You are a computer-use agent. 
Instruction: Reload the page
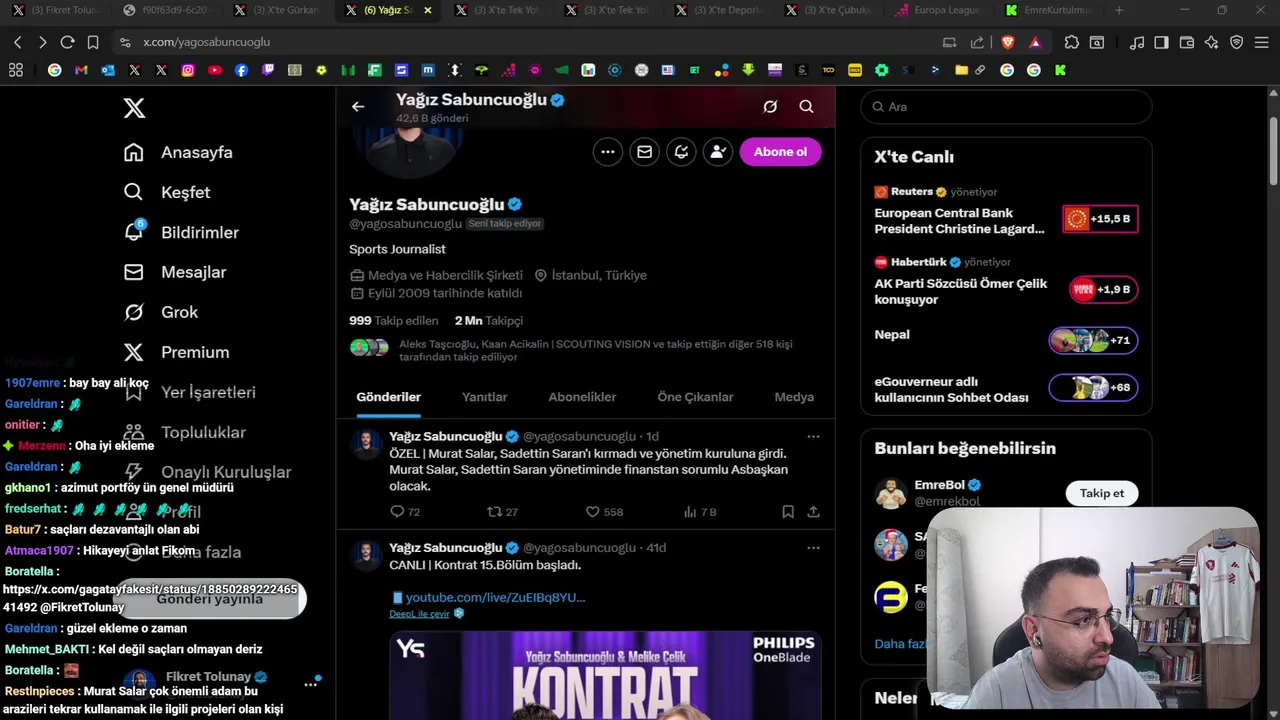(67, 42)
